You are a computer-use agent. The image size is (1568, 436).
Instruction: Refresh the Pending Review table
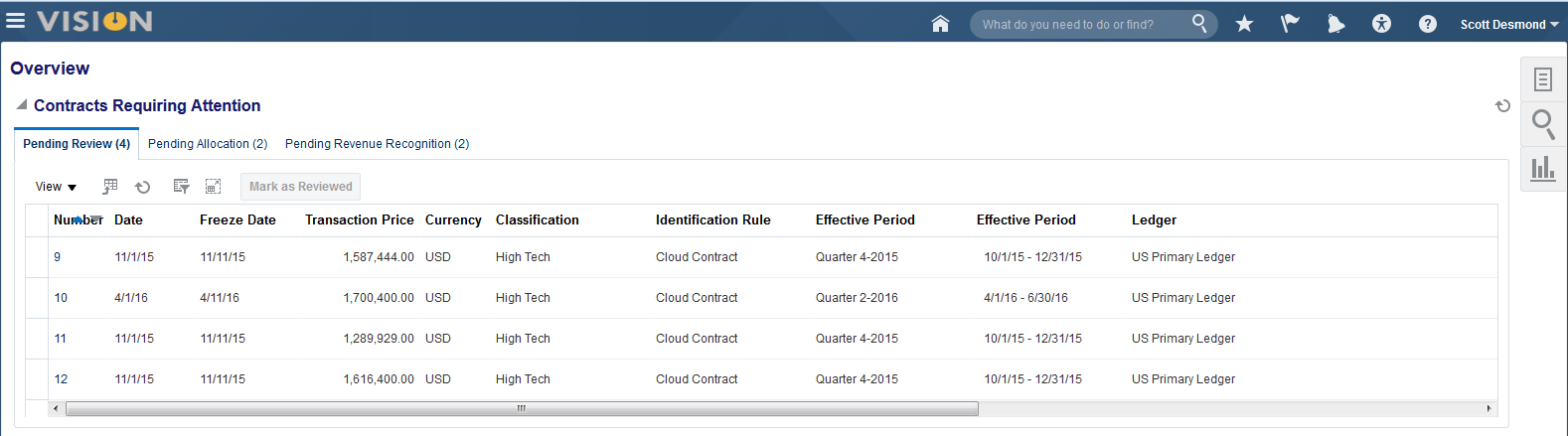143,187
